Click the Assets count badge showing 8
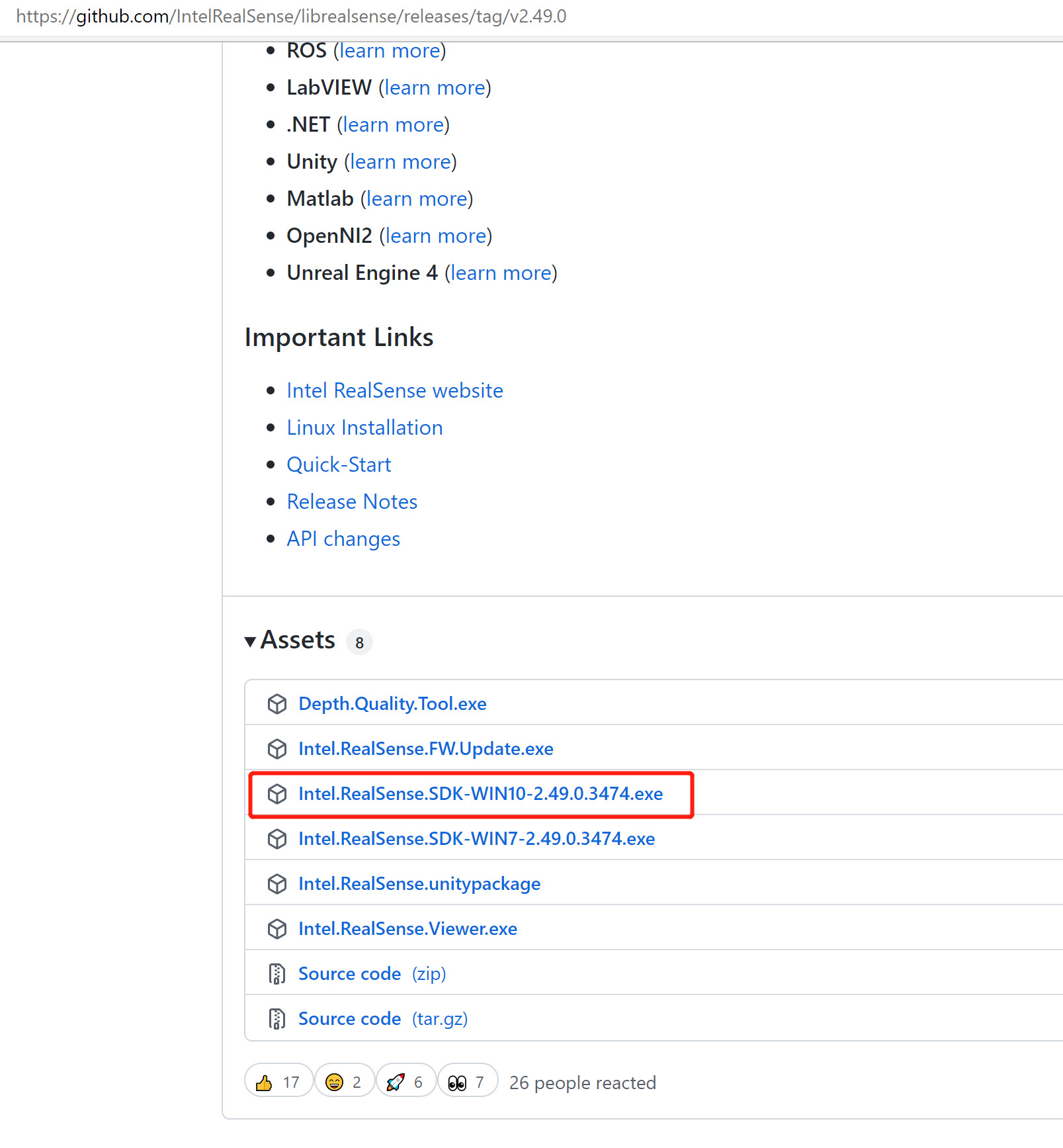1063x1148 pixels. pyautogui.click(x=359, y=642)
